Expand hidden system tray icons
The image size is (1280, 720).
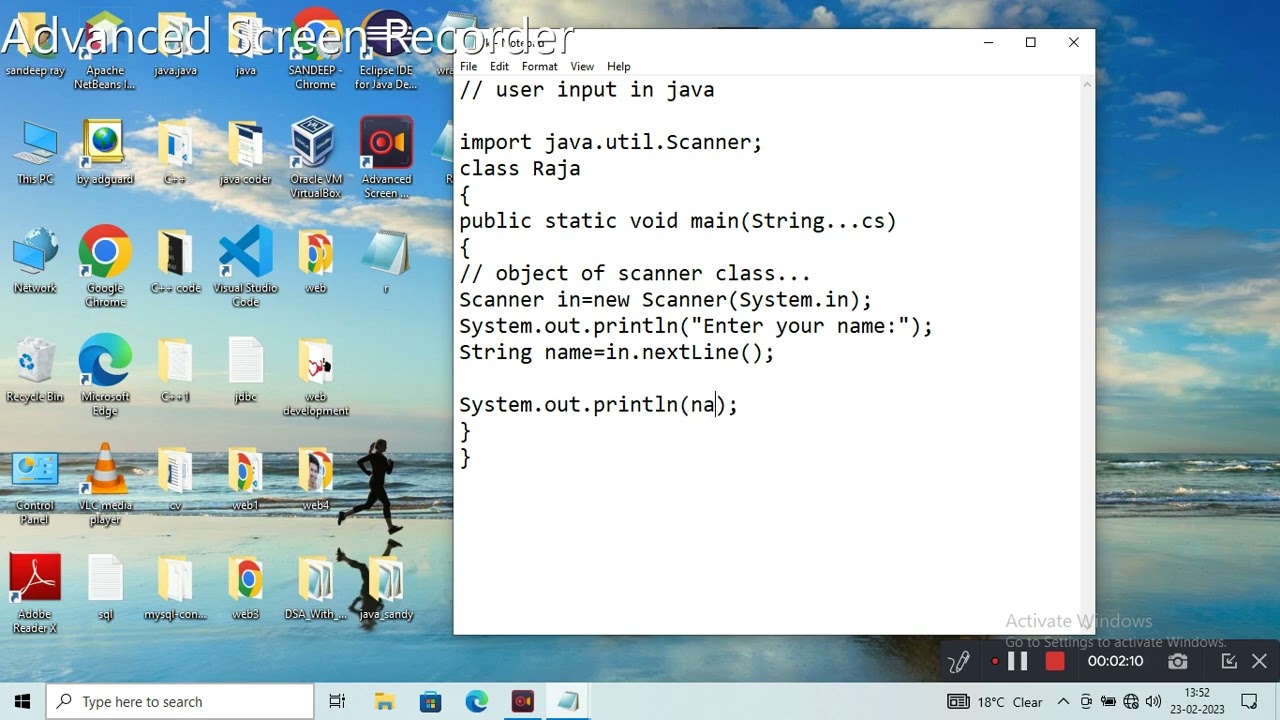click(x=1063, y=701)
